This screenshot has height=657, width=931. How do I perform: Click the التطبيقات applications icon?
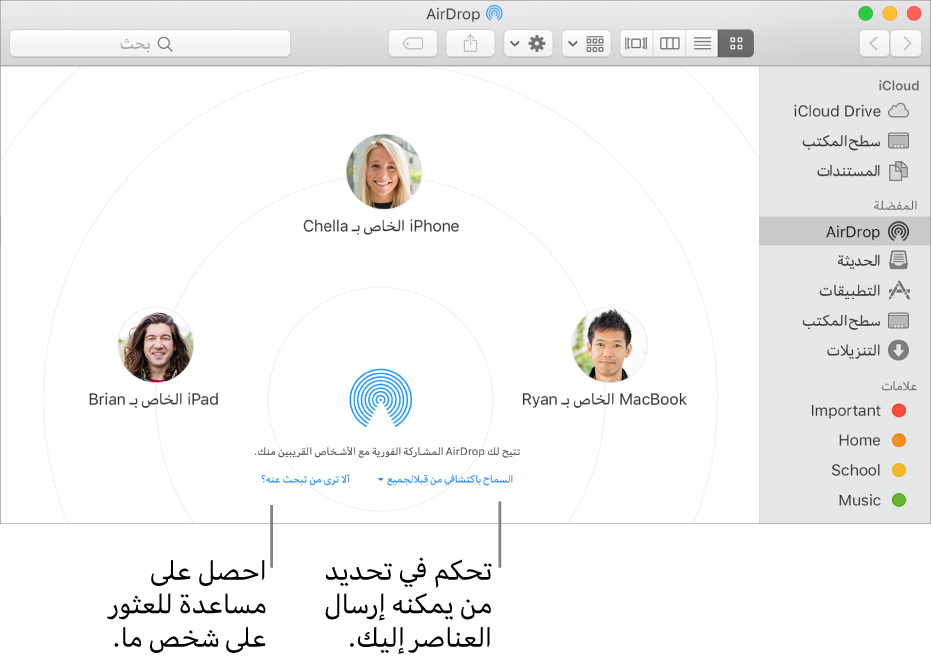pyautogui.click(x=899, y=290)
